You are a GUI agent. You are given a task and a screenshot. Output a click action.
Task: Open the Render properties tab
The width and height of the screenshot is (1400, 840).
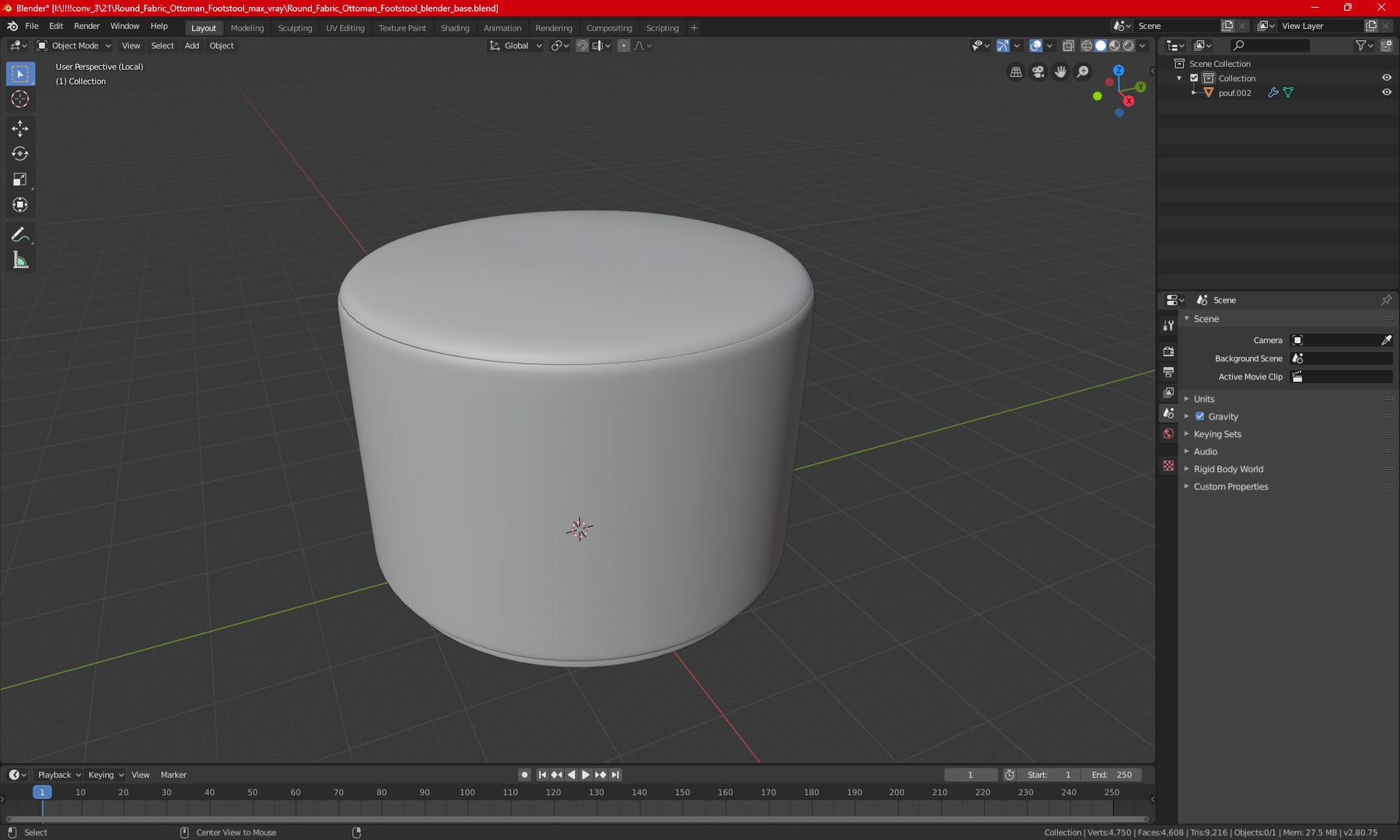[1168, 352]
